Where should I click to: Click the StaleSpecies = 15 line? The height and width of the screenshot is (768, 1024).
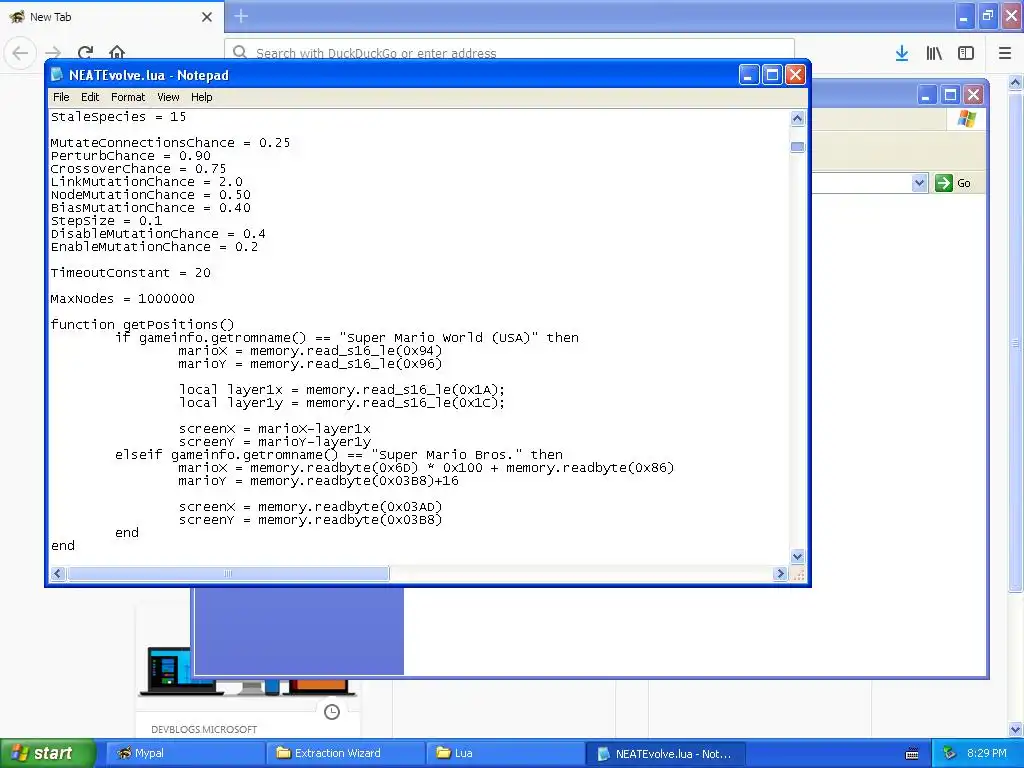[x=118, y=117]
